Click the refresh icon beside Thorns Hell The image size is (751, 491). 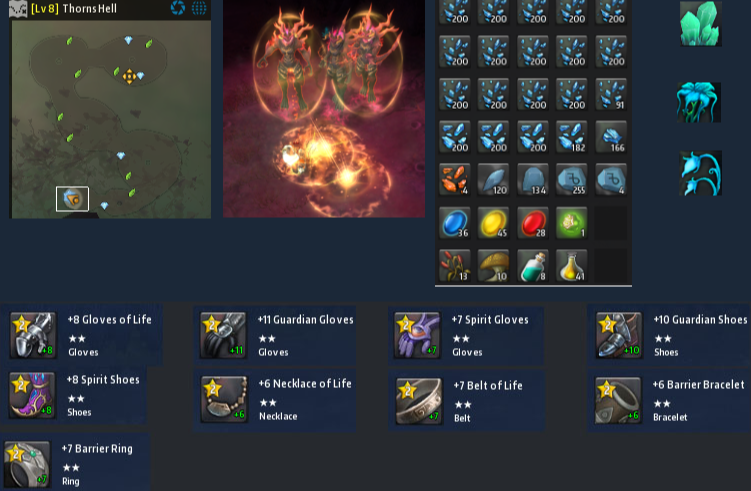point(178,8)
